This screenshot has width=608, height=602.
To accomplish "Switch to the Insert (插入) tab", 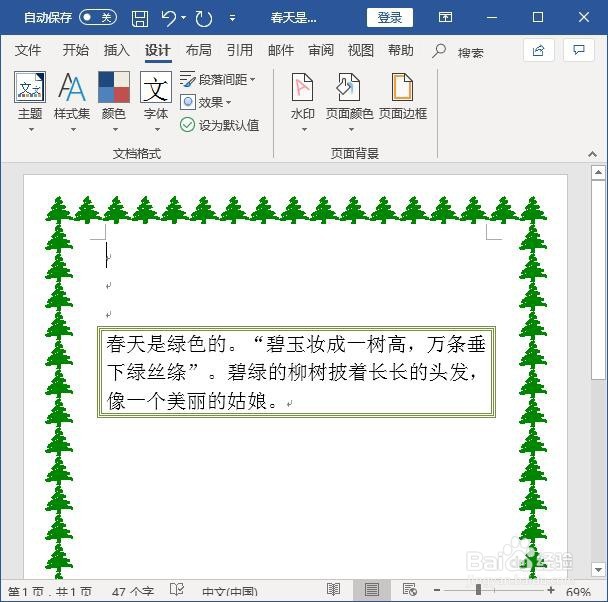I will pyautogui.click(x=116, y=50).
